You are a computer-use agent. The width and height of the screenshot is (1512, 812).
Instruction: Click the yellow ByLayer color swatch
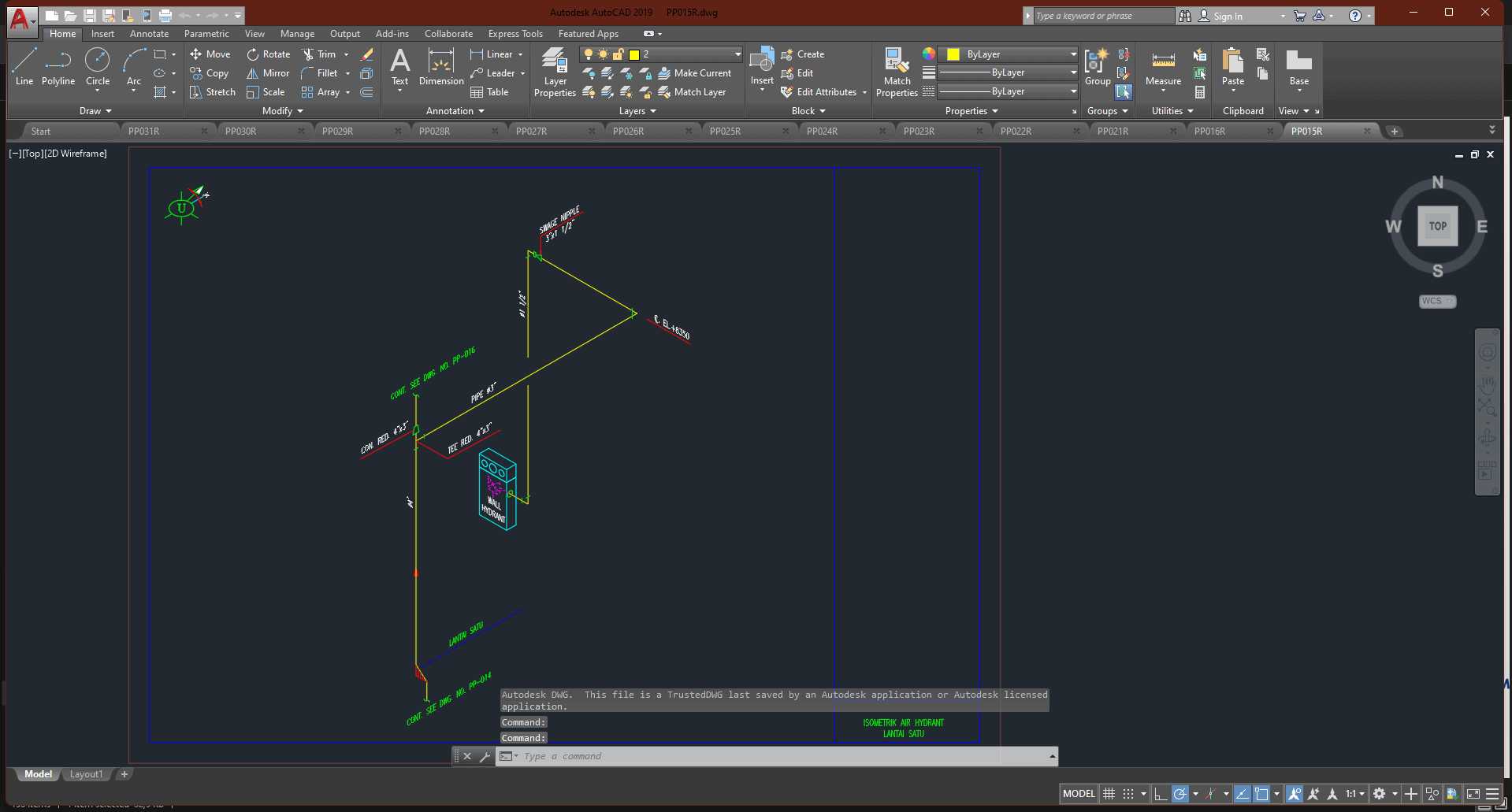tap(953, 54)
